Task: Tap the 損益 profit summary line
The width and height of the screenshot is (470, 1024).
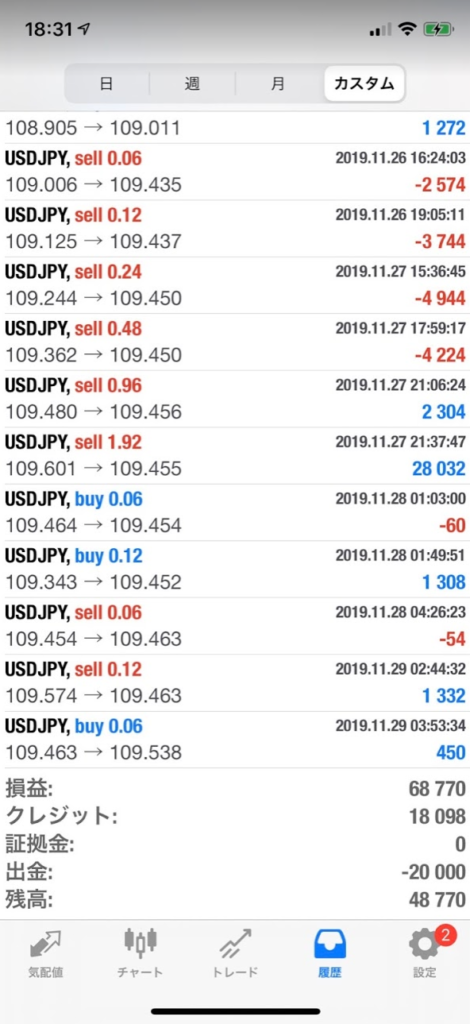Action: pyautogui.click(x=235, y=788)
